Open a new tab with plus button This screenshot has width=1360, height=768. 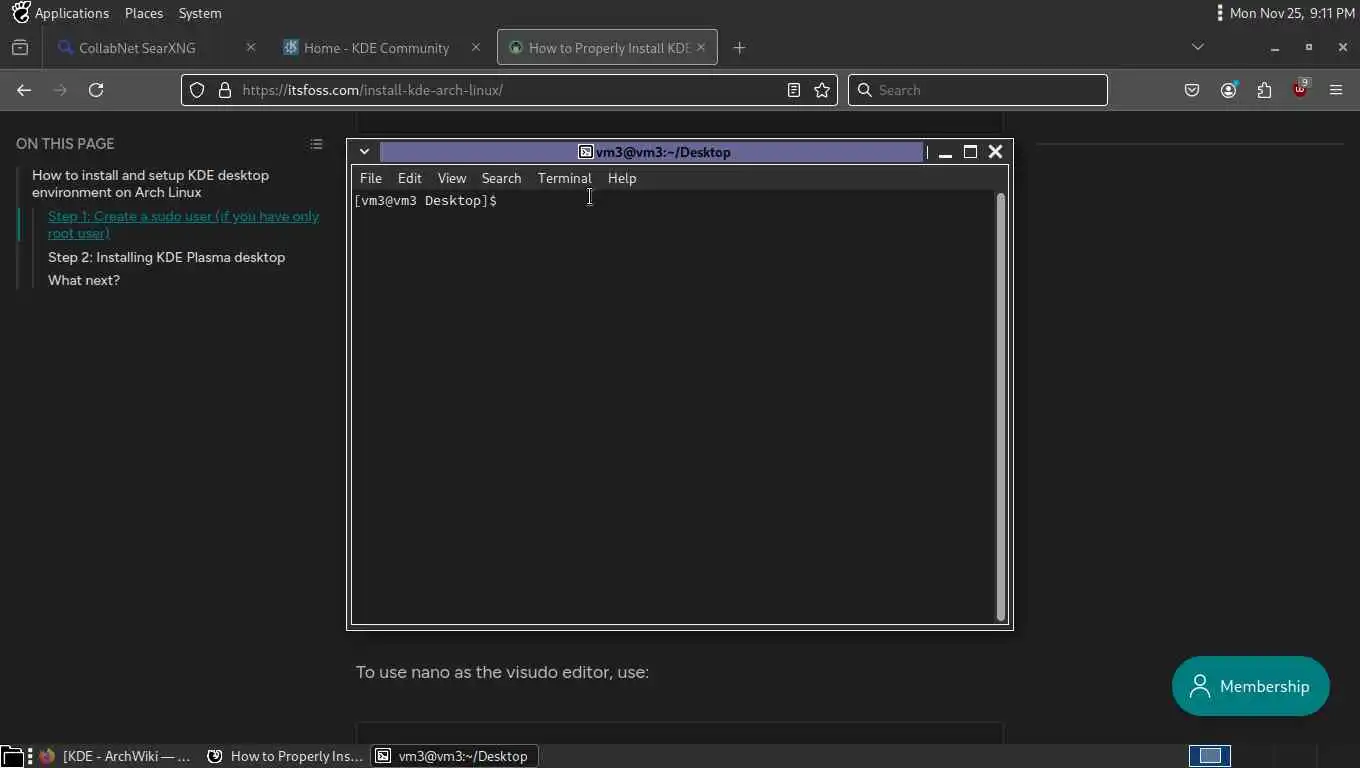coord(739,48)
